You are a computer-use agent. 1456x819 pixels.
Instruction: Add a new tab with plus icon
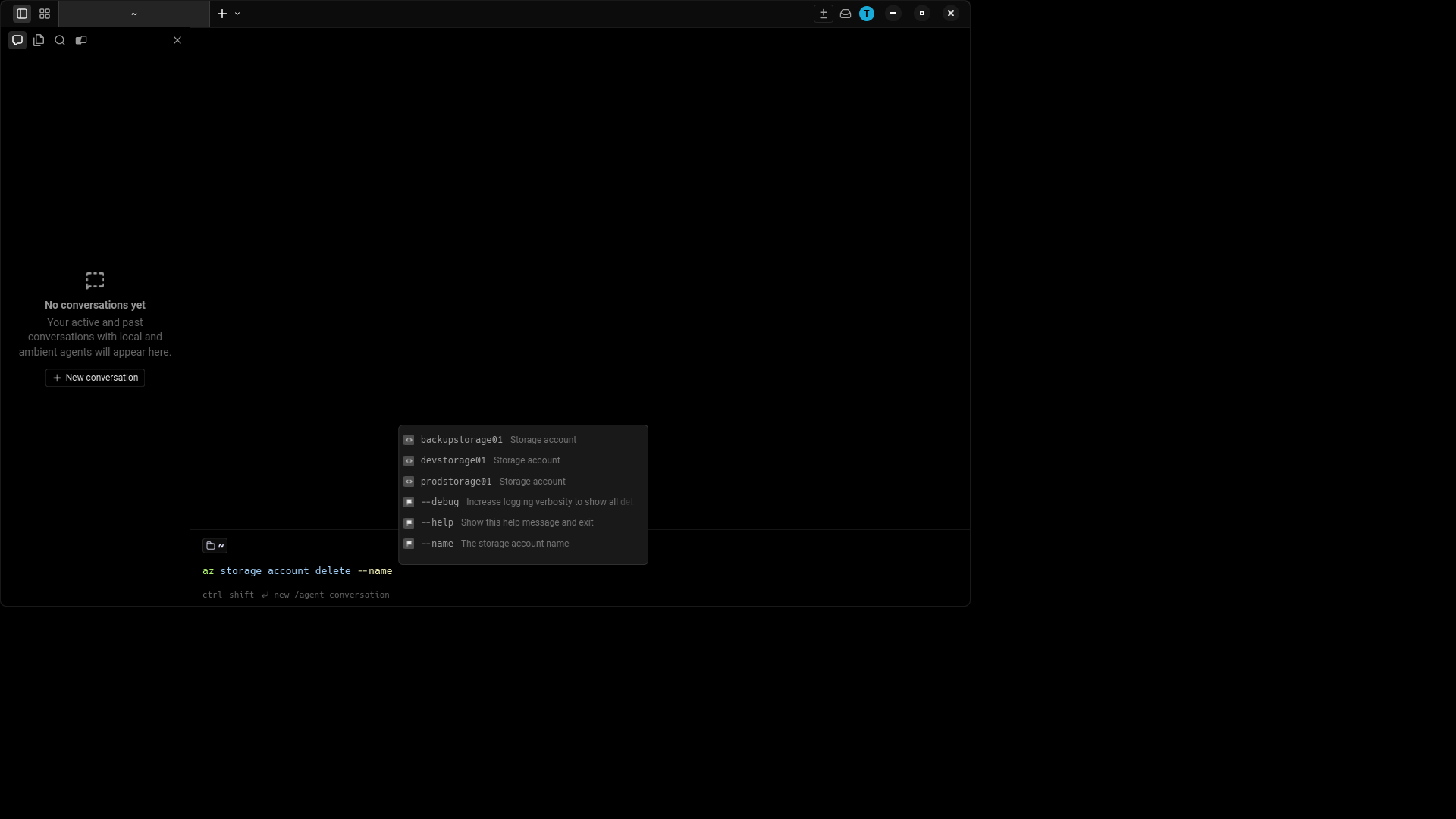coord(222,14)
